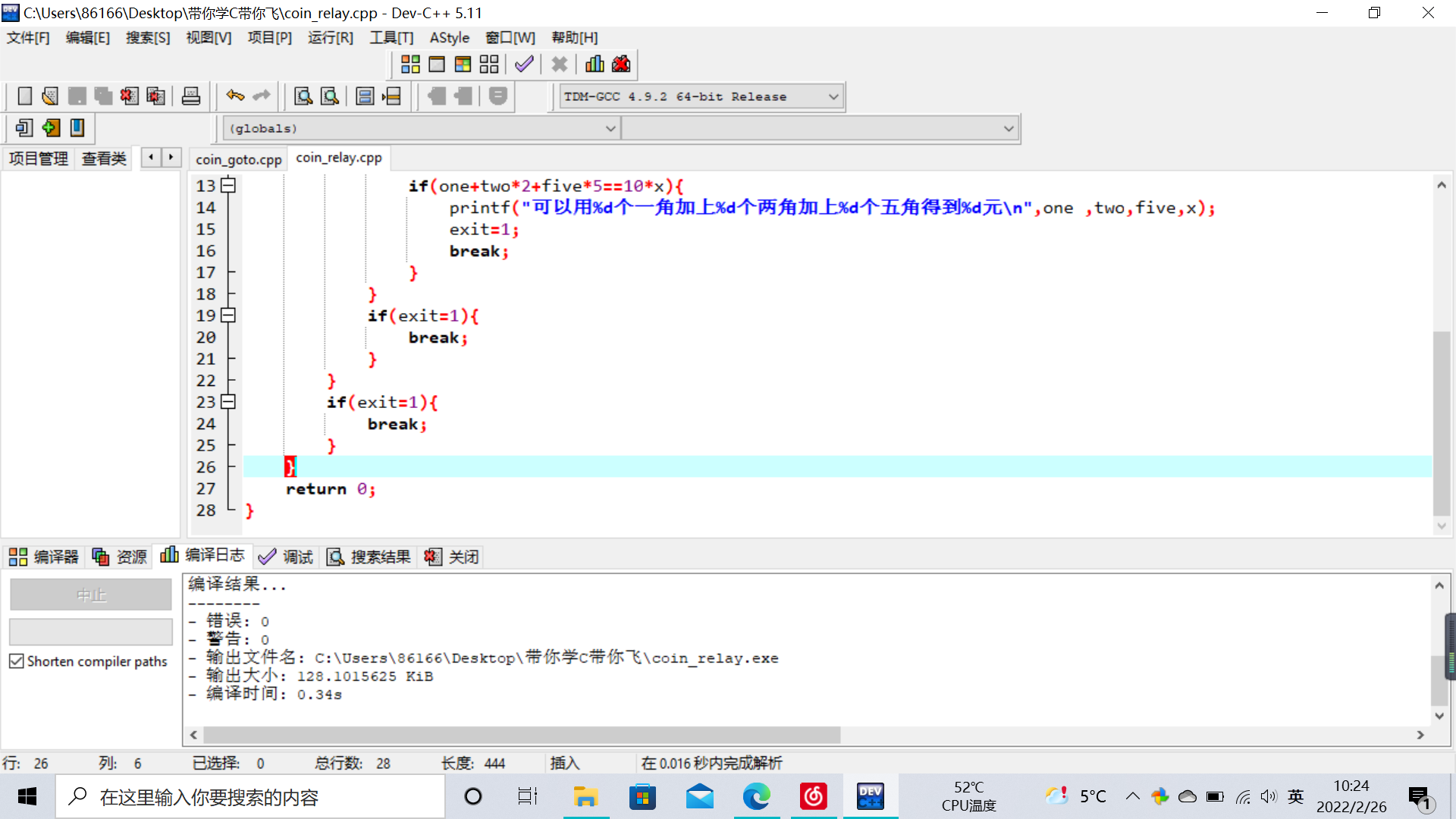
Task: Click the Rebuild All icon
Action: [489, 64]
